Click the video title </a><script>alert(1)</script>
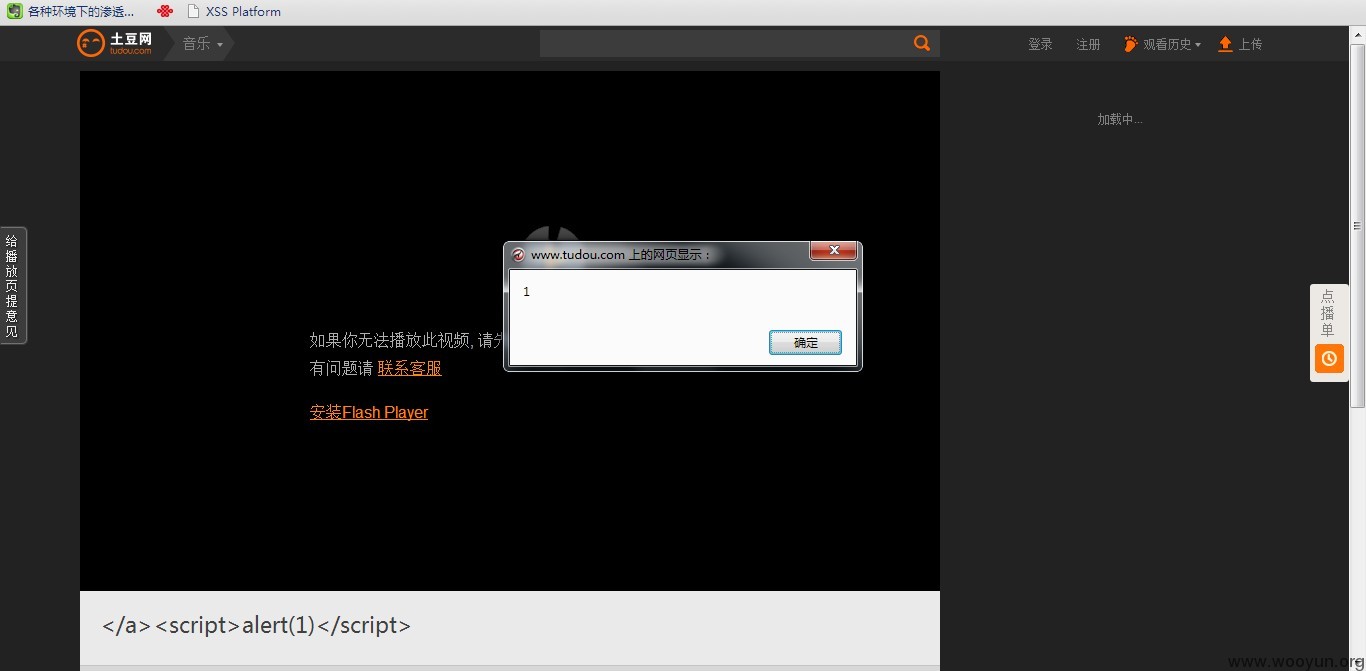The height and width of the screenshot is (671, 1366). (256, 626)
